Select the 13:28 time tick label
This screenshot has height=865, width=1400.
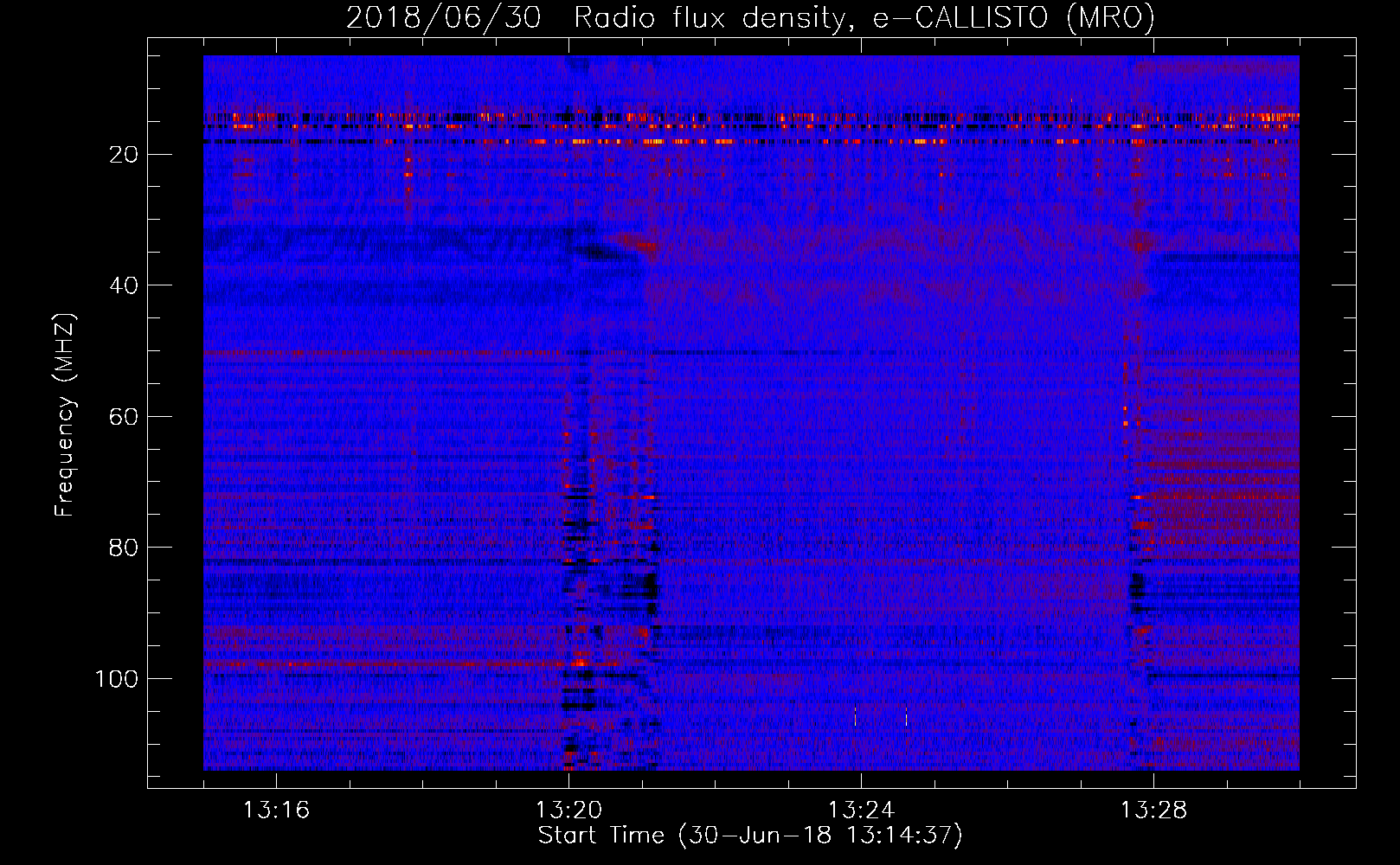tap(1153, 810)
